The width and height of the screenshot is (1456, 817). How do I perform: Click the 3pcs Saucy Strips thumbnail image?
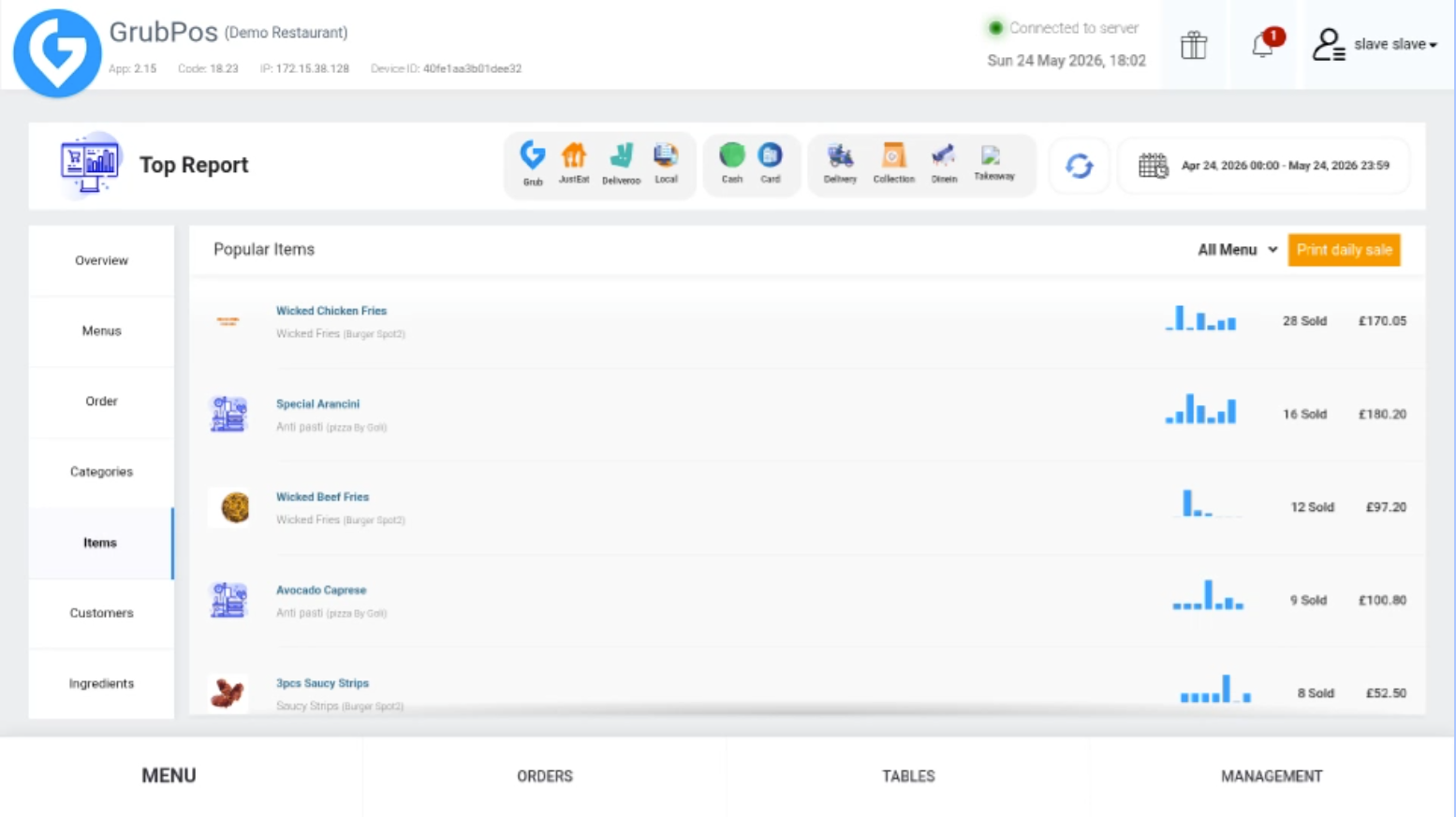pyautogui.click(x=228, y=693)
